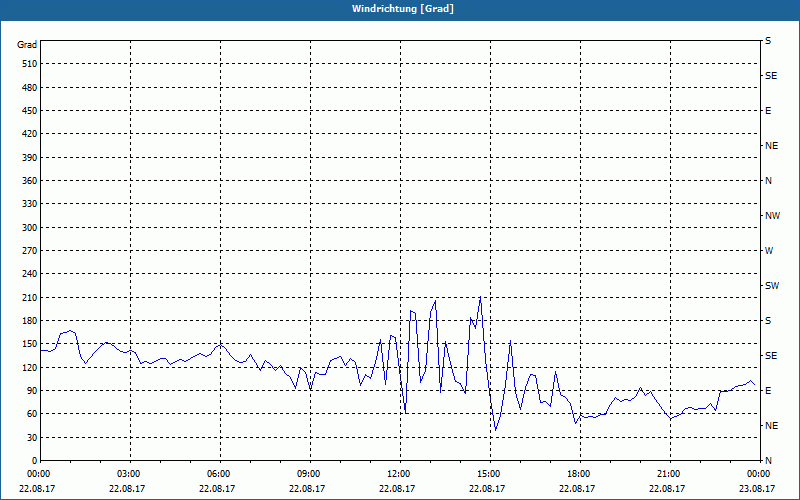The height and width of the screenshot is (500, 800).
Task: Click the 510 y-axis value
Action: click(30, 64)
